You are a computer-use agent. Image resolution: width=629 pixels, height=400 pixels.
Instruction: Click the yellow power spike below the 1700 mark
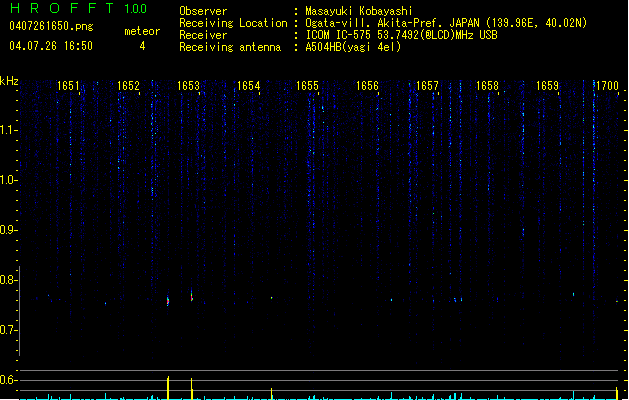point(617,393)
